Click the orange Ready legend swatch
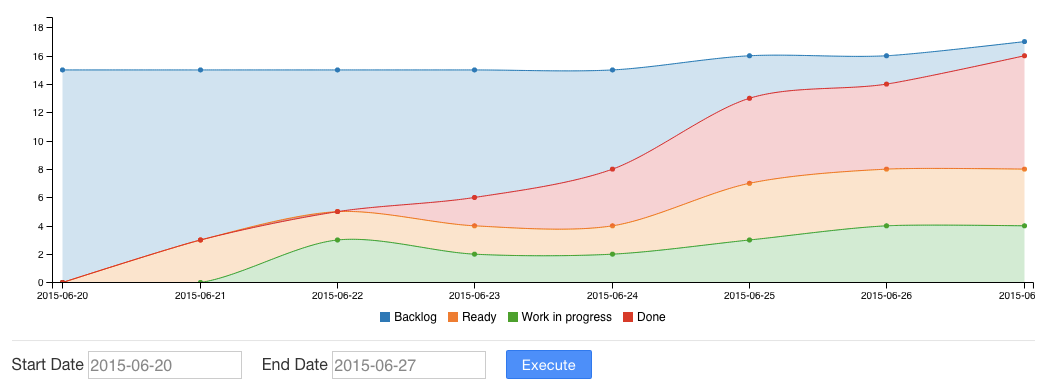Viewport: 1045px width, 384px height. coord(453,317)
